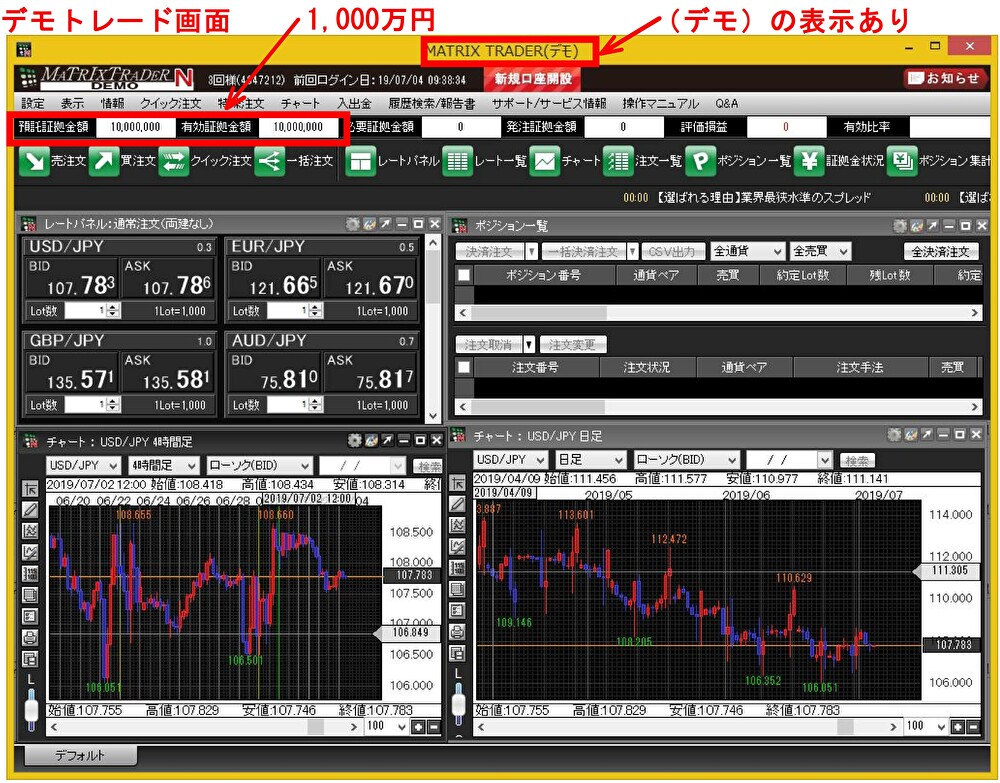Click the pop-out arrow icon on the Position list
The height and width of the screenshot is (783, 1000).
coord(932,226)
